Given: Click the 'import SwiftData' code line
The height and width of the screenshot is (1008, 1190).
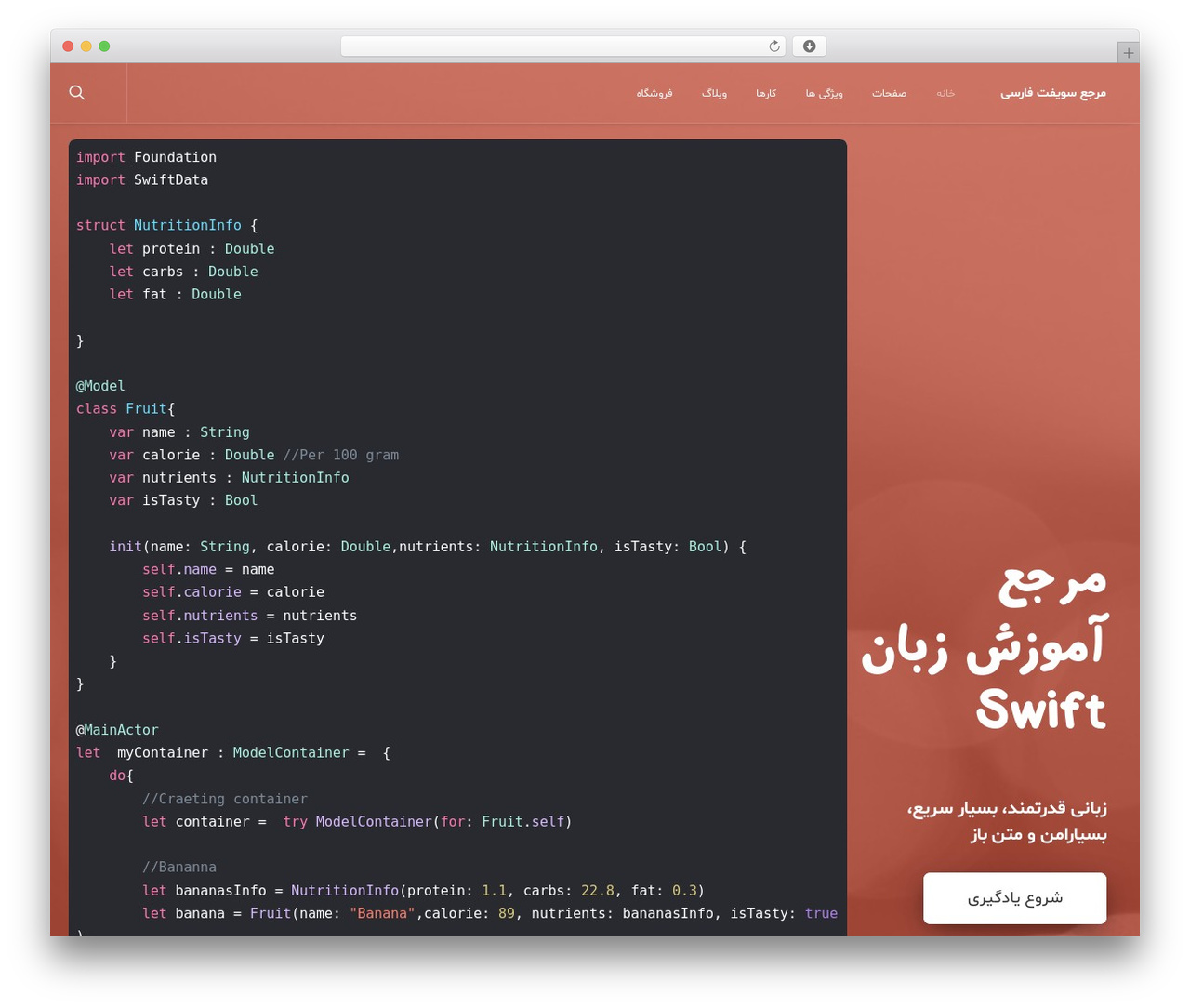Looking at the screenshot, I should 142,179.
